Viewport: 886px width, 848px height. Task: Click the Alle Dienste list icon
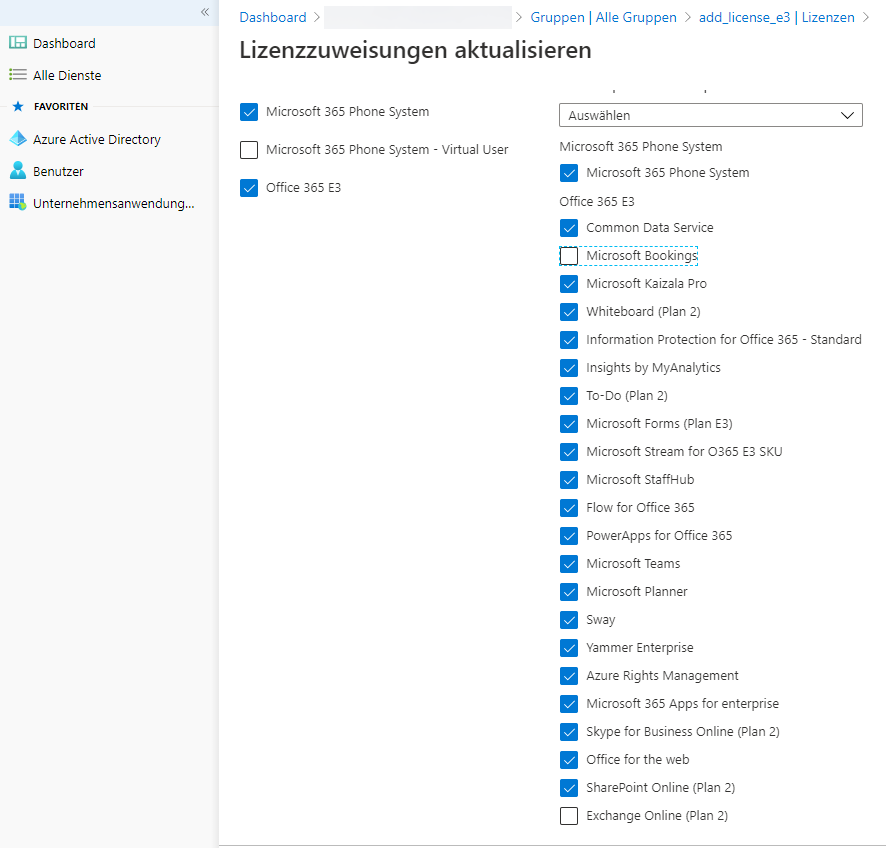click(x=18, y=75)
